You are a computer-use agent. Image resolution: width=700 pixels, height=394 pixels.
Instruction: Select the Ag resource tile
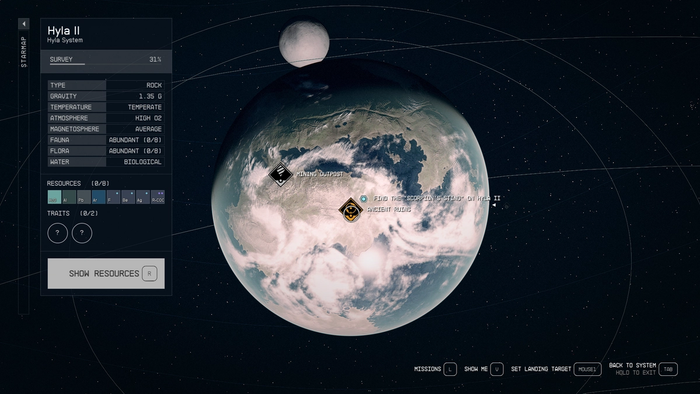point(143,197)
